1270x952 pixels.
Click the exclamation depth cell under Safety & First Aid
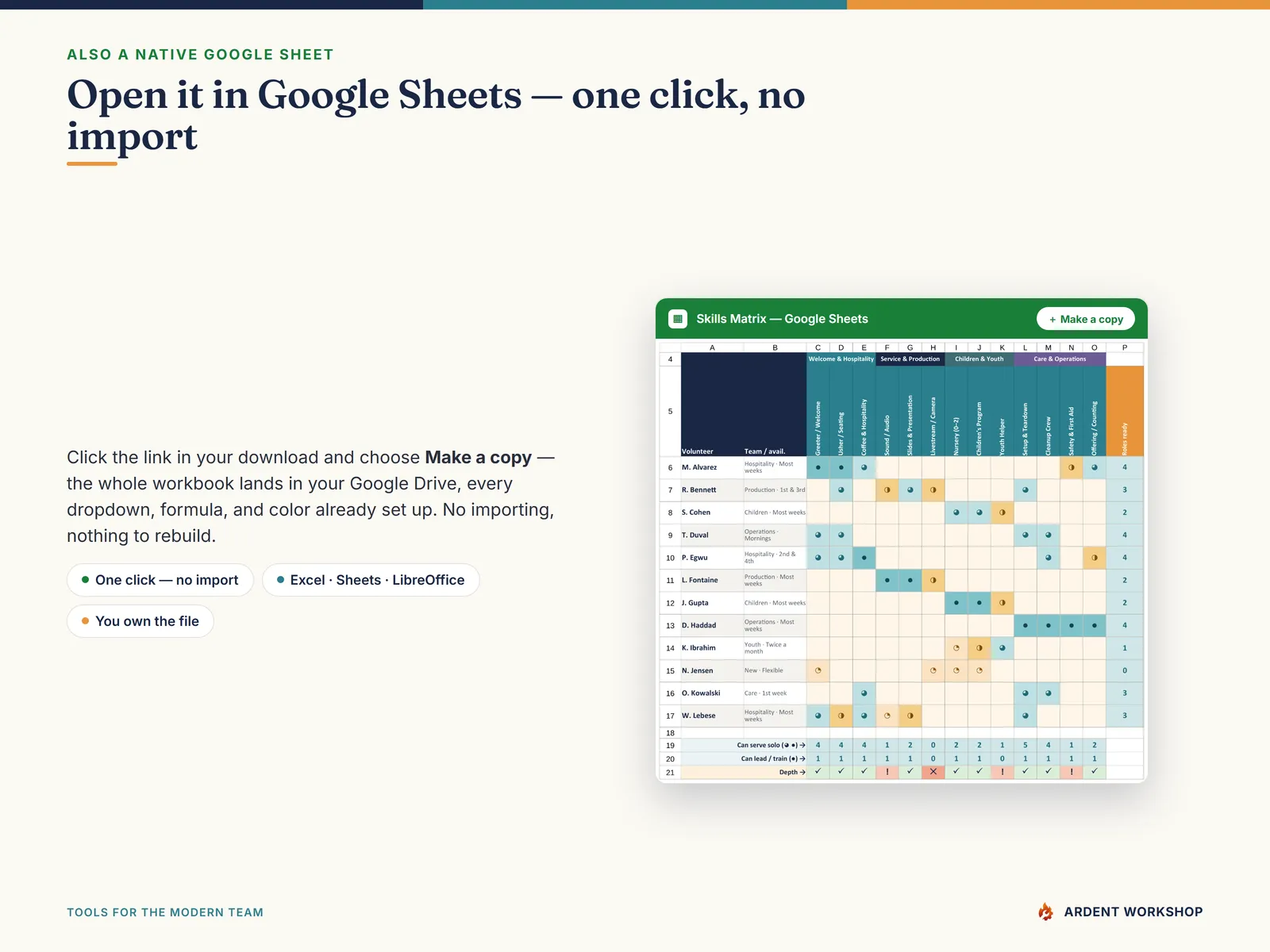point(1071,773)
